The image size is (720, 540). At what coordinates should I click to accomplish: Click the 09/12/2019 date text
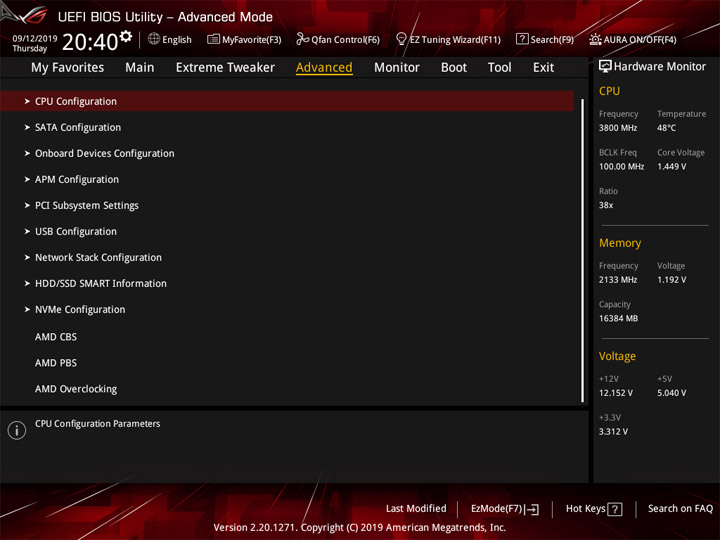(35, 39)
